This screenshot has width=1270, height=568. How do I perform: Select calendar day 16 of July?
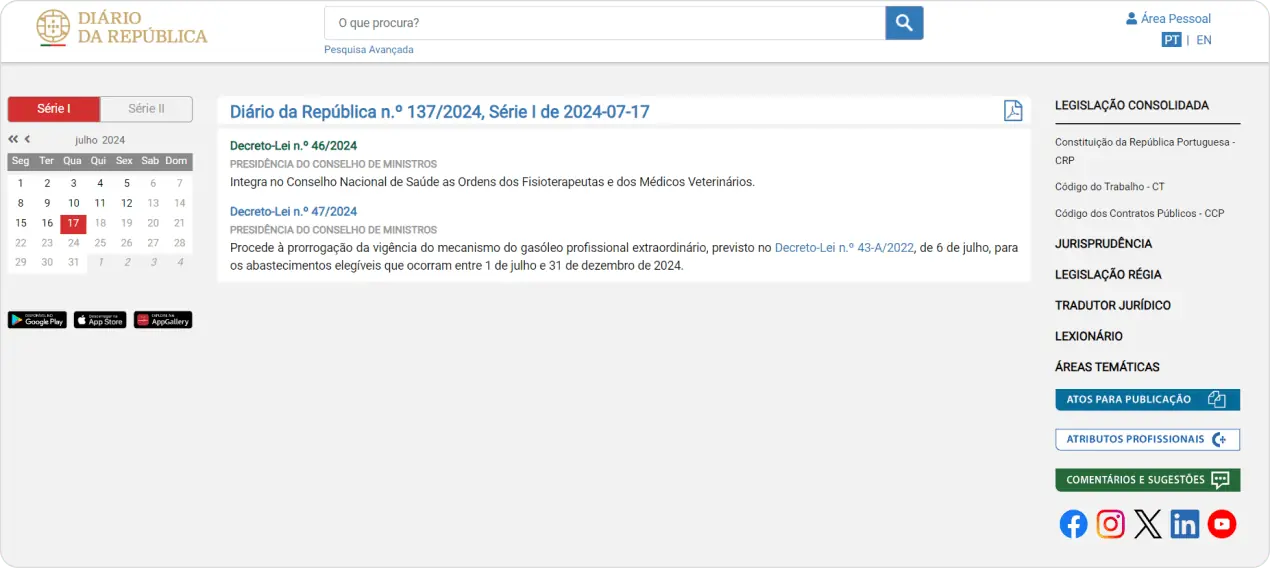47,224
